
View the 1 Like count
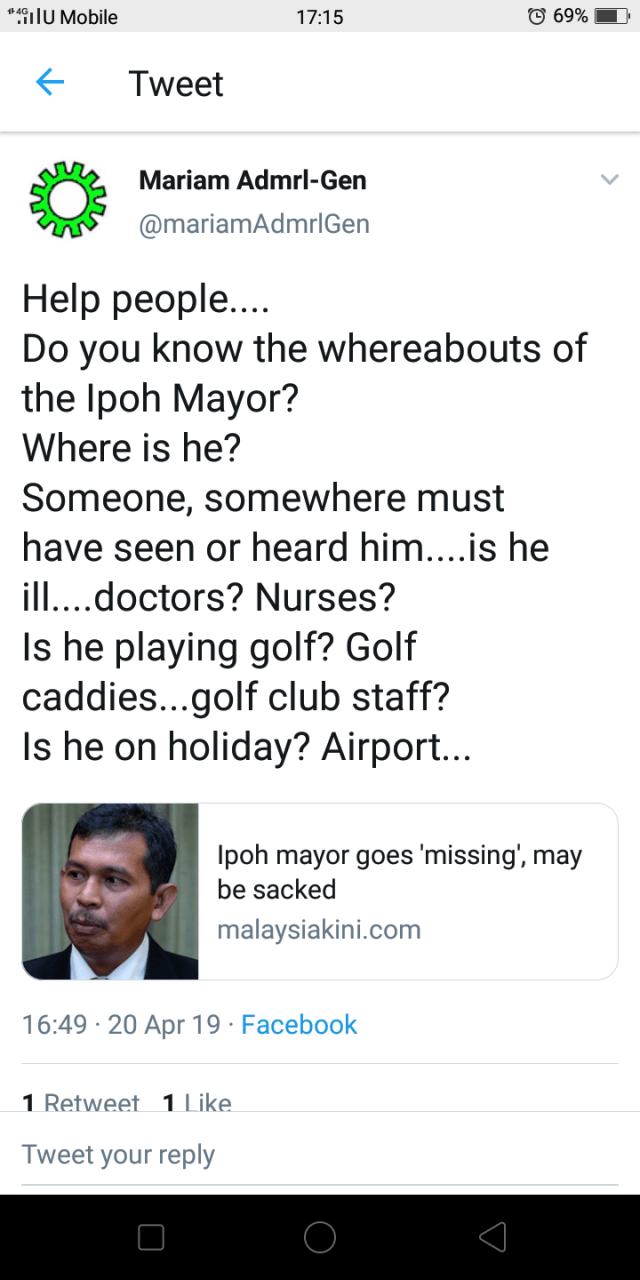[197, 1101]
